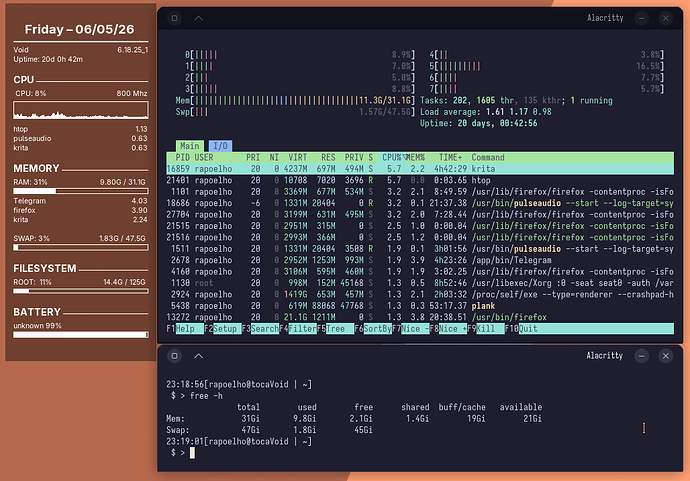Click the Tasks: 202 summary line

pyautogui.click(x=516, y=100)
